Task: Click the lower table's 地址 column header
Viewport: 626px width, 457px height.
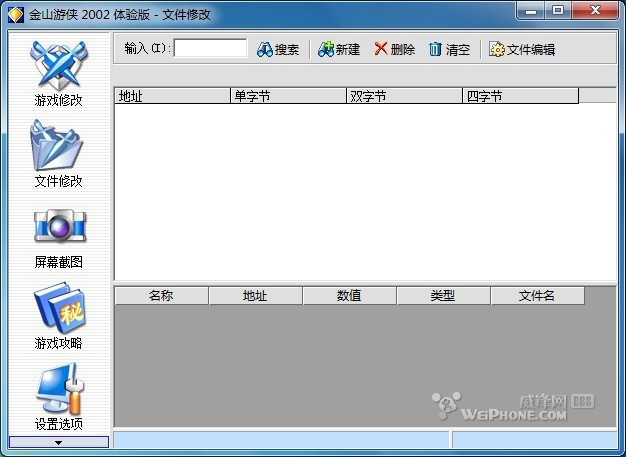Action: coord(256,296)
